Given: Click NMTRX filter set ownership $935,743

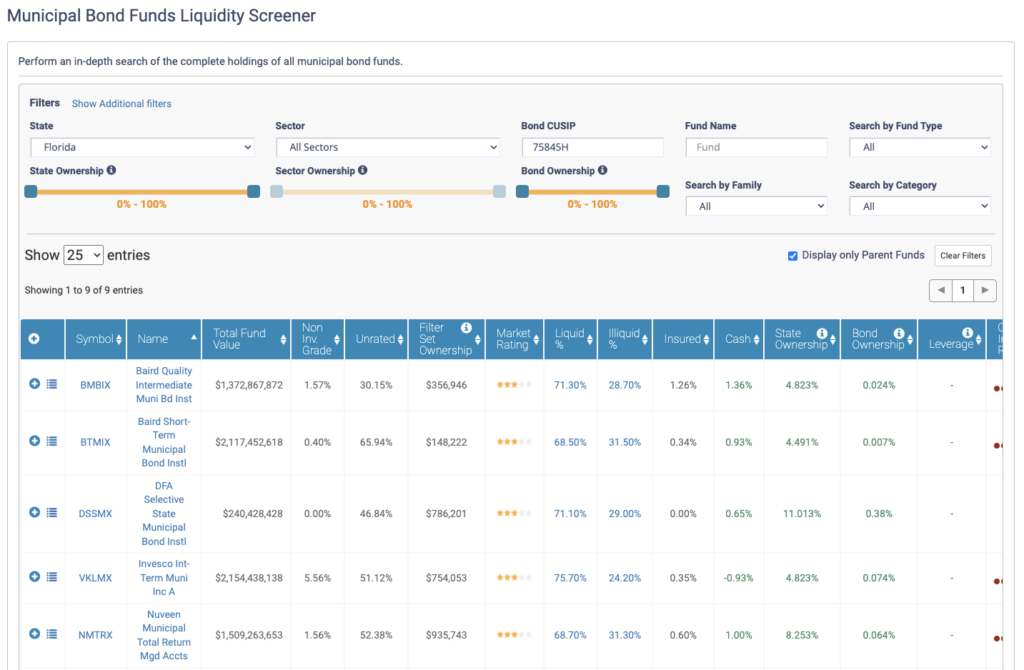Looking at the screenshot, I should pyautogui.click(x=446, y=635).
